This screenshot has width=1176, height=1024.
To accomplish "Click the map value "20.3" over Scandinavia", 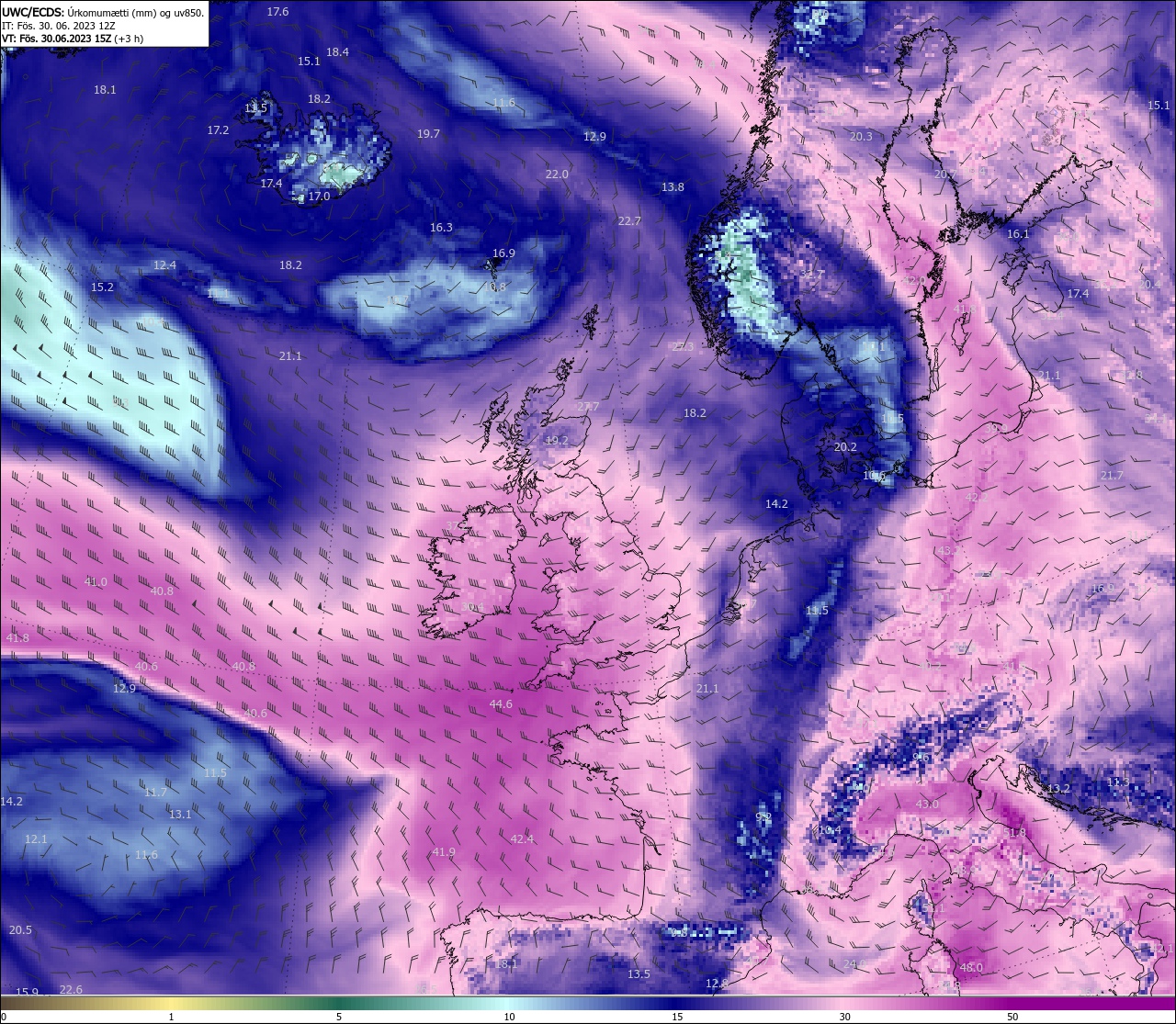I will click(x=861, y=137).
